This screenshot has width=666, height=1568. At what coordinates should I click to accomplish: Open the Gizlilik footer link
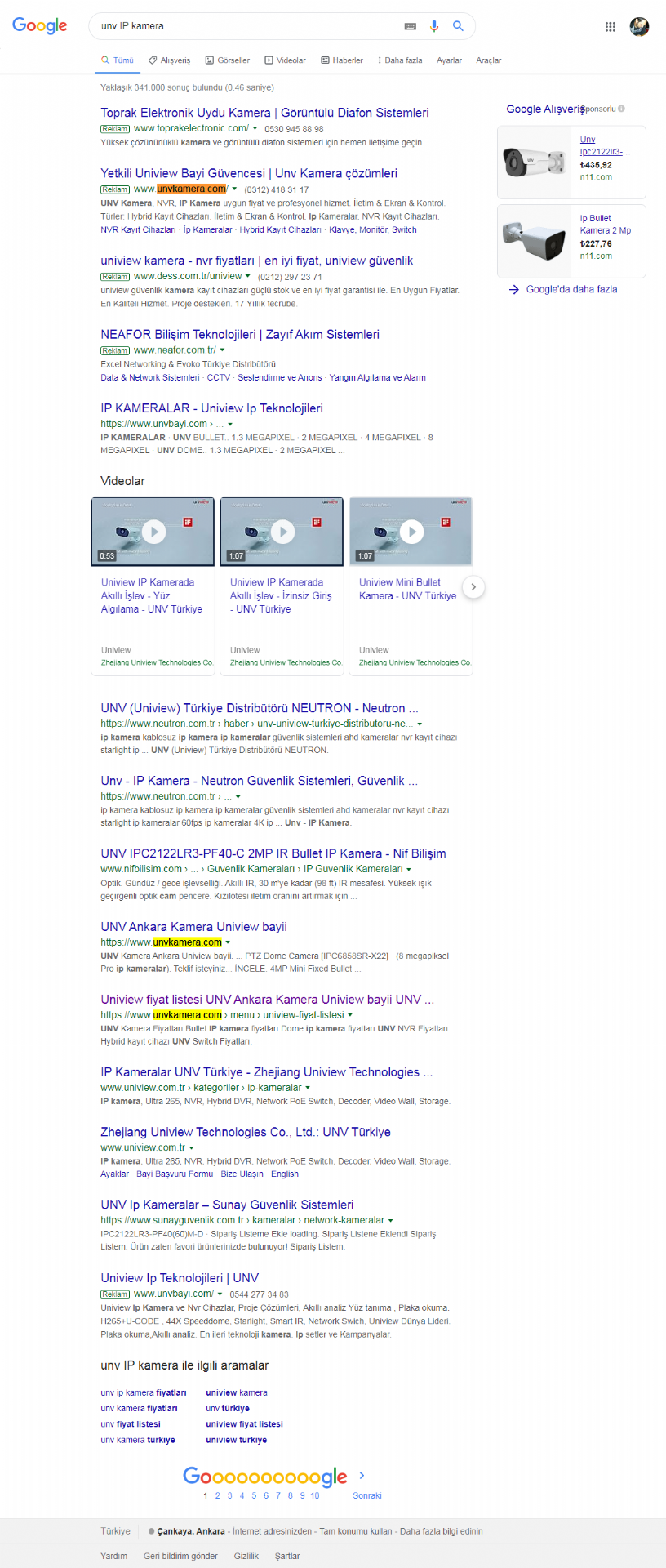[246, 1557]
